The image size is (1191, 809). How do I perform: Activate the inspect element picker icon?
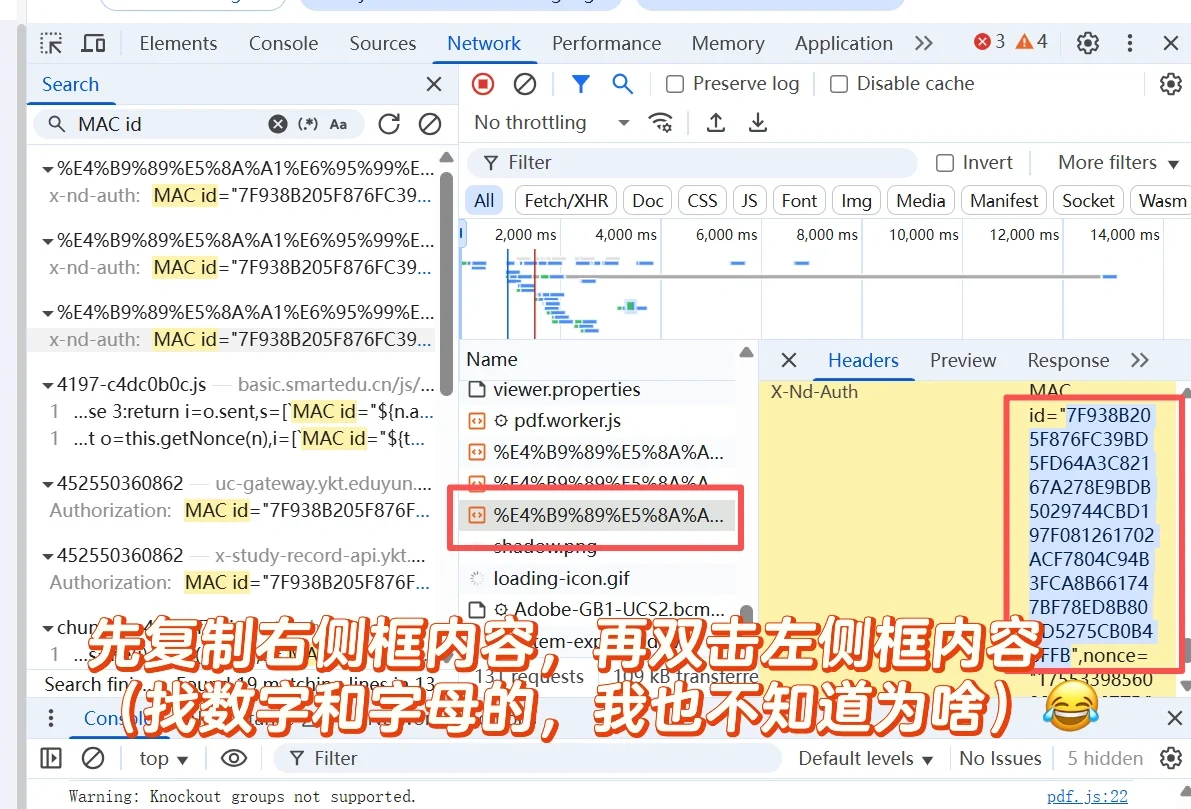[51, 43]
